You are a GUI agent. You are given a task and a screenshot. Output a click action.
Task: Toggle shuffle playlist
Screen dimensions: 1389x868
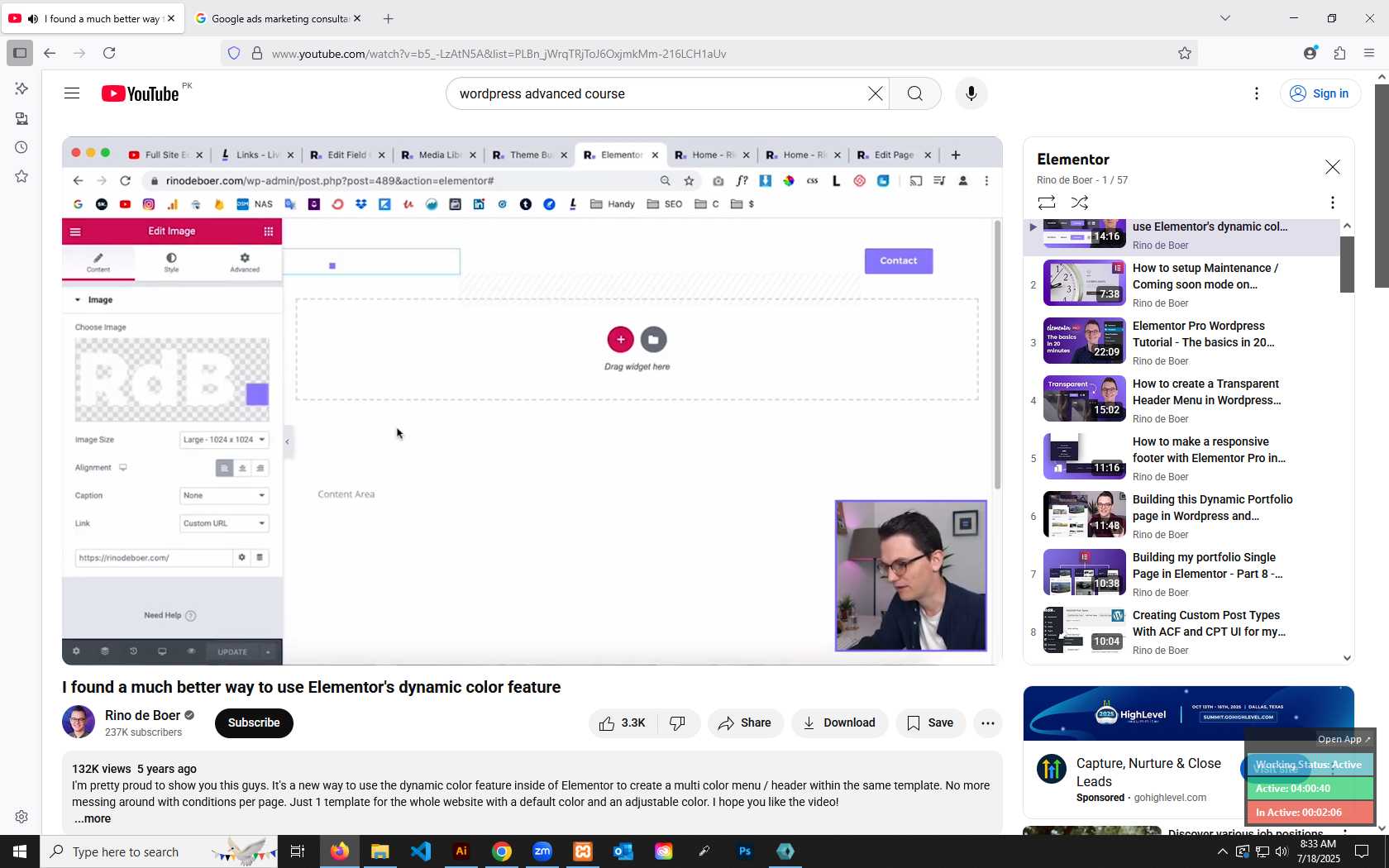(1080, 203)
